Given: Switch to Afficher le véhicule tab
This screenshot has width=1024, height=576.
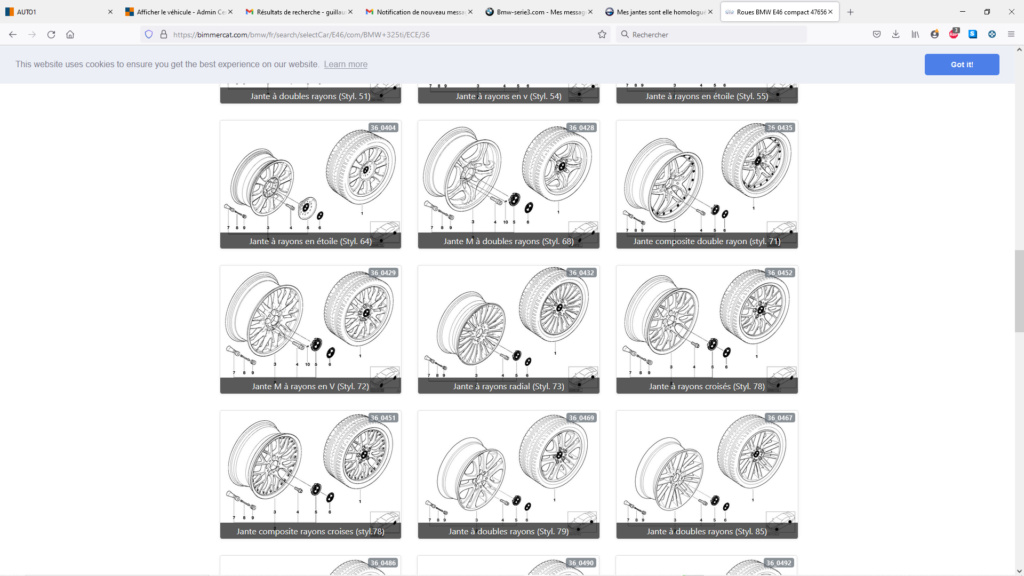Looking at the screenshot, I should click(x=179, y=12).
